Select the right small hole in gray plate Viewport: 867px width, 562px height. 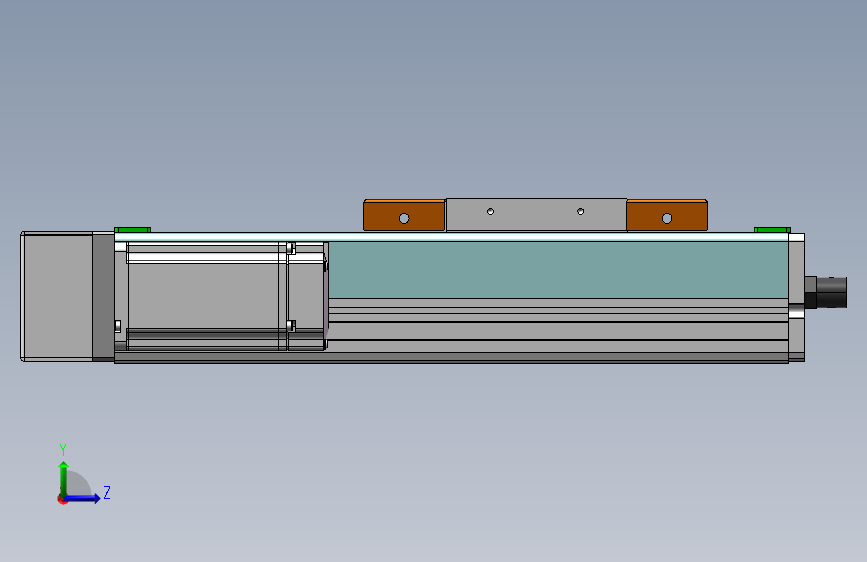(581, 211)
